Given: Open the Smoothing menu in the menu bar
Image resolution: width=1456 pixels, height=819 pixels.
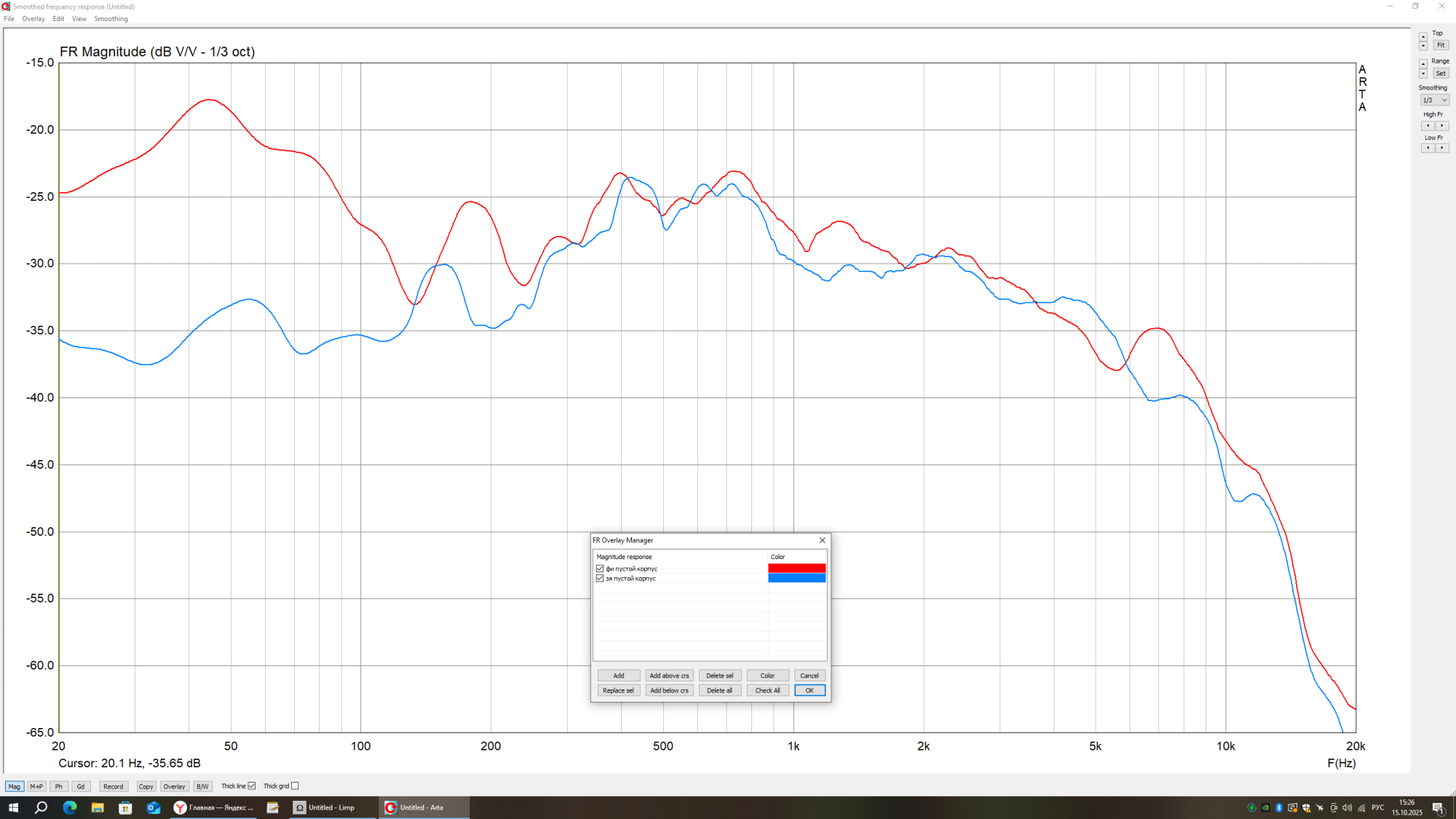Looking at the screenshot, I should click(x=111, y=19).
